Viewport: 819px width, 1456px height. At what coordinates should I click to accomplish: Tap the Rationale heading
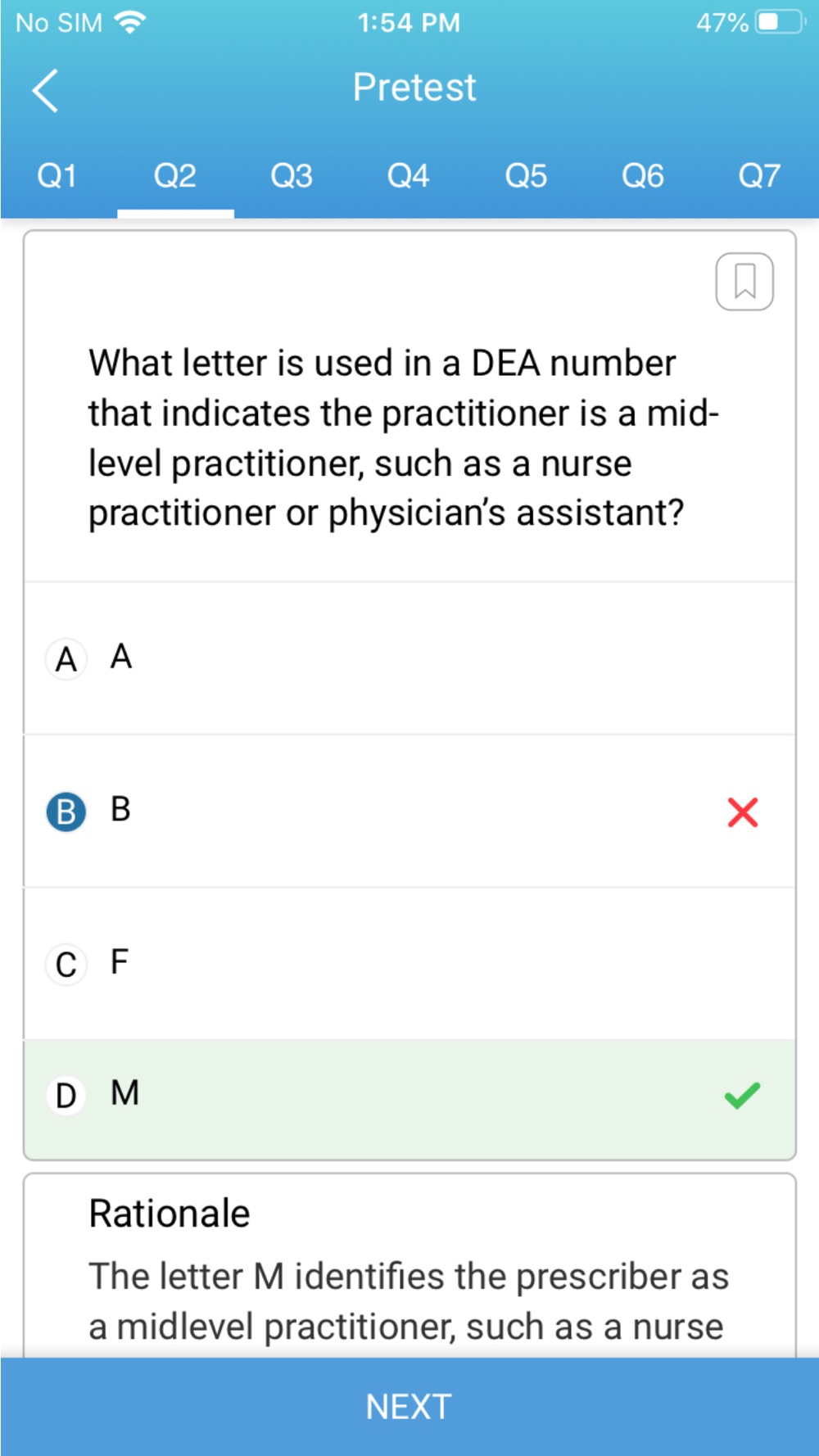pyautogui.click(x=170, y=1213)
